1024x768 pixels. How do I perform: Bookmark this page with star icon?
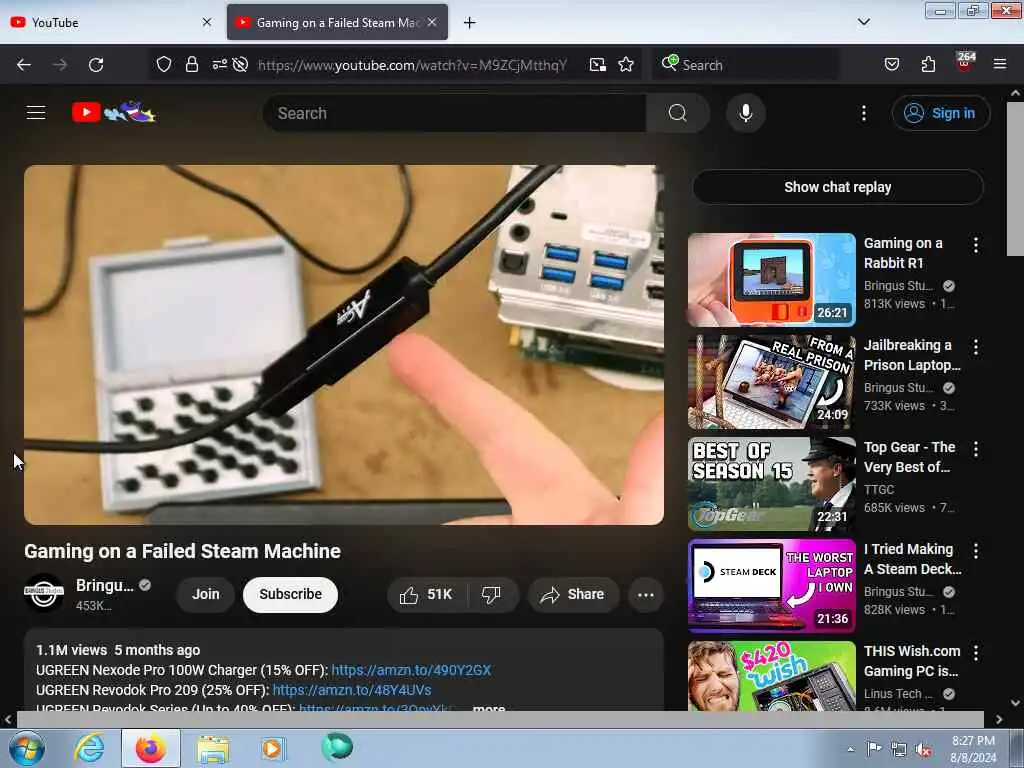(626, 65)
